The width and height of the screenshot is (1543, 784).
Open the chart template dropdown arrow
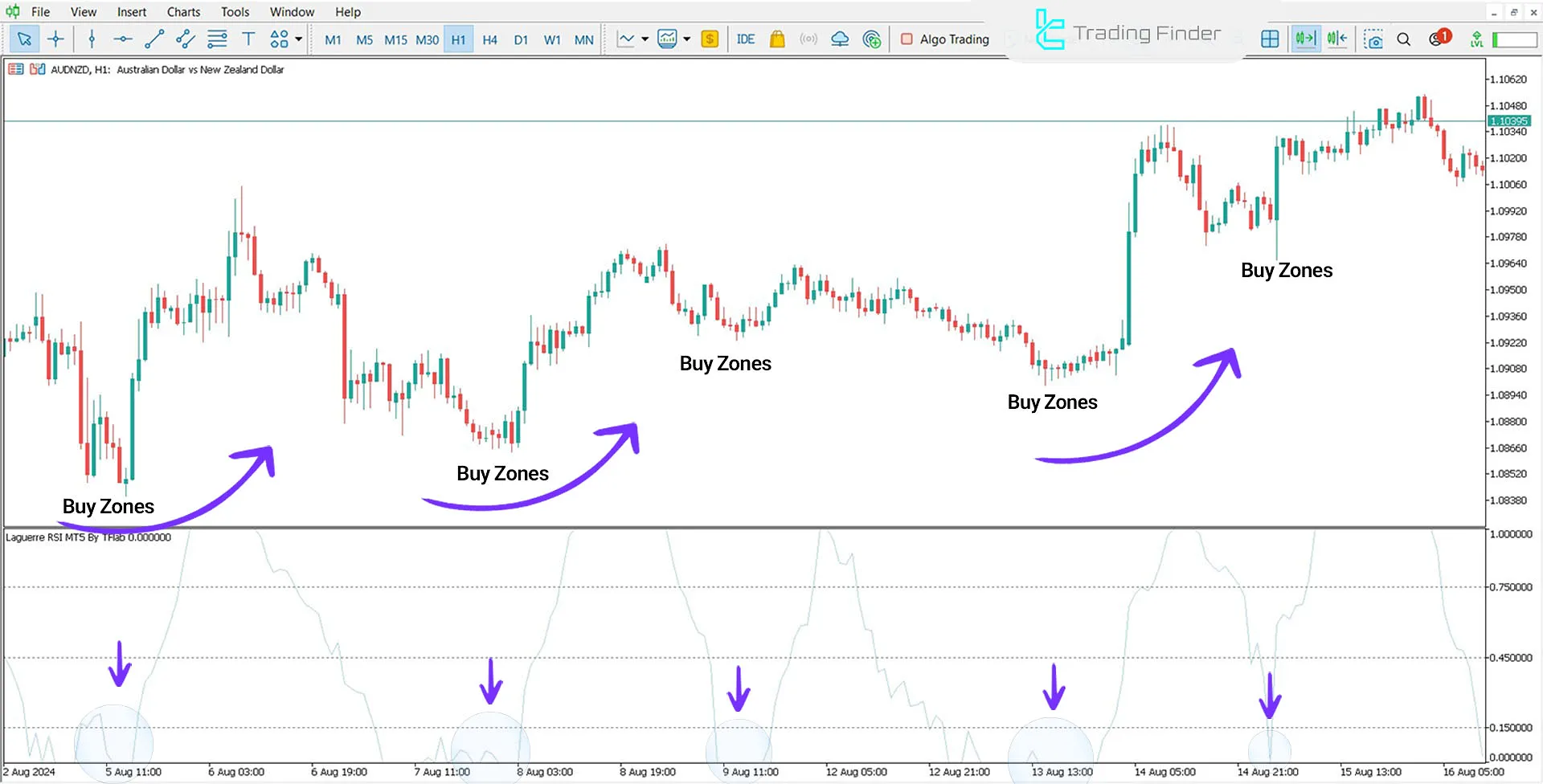click(x=687, y=39)
